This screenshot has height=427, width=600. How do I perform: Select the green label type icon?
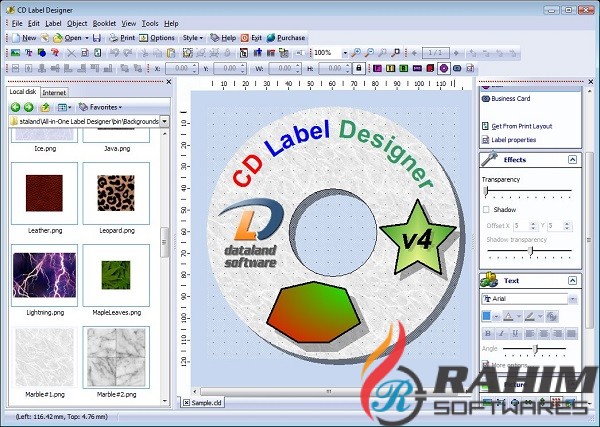point(404,68)
